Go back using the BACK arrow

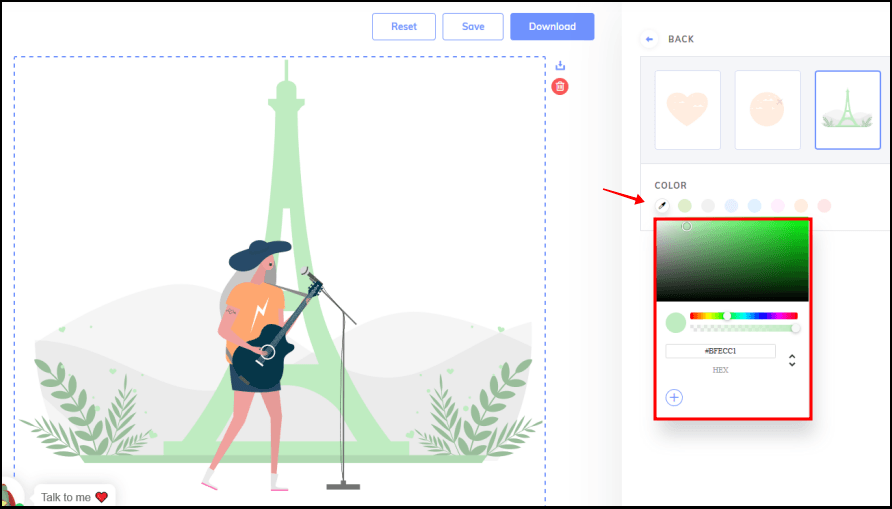(649, 39)
